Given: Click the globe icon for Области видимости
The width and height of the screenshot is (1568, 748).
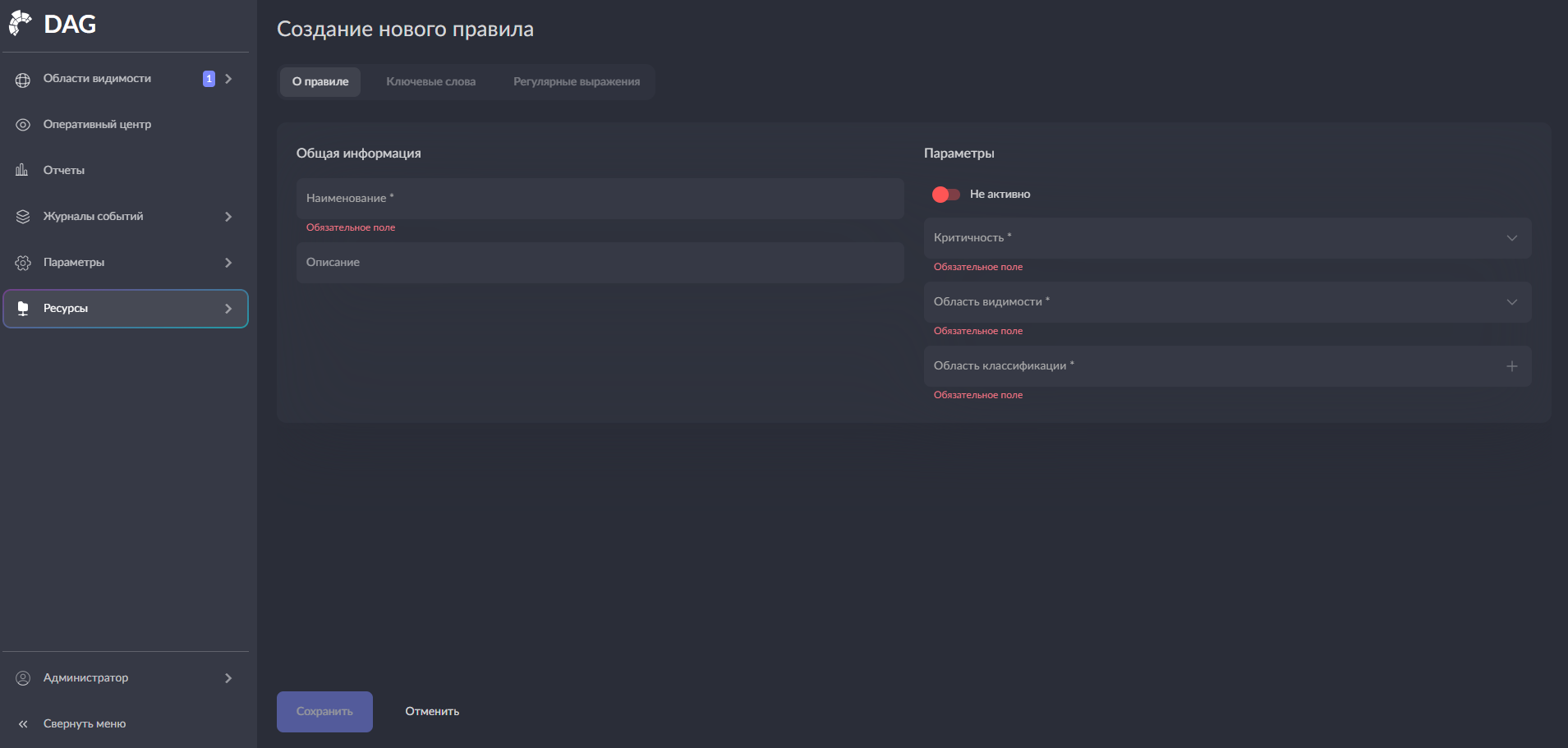Looking at the screenshot, I should coord(23,80).
